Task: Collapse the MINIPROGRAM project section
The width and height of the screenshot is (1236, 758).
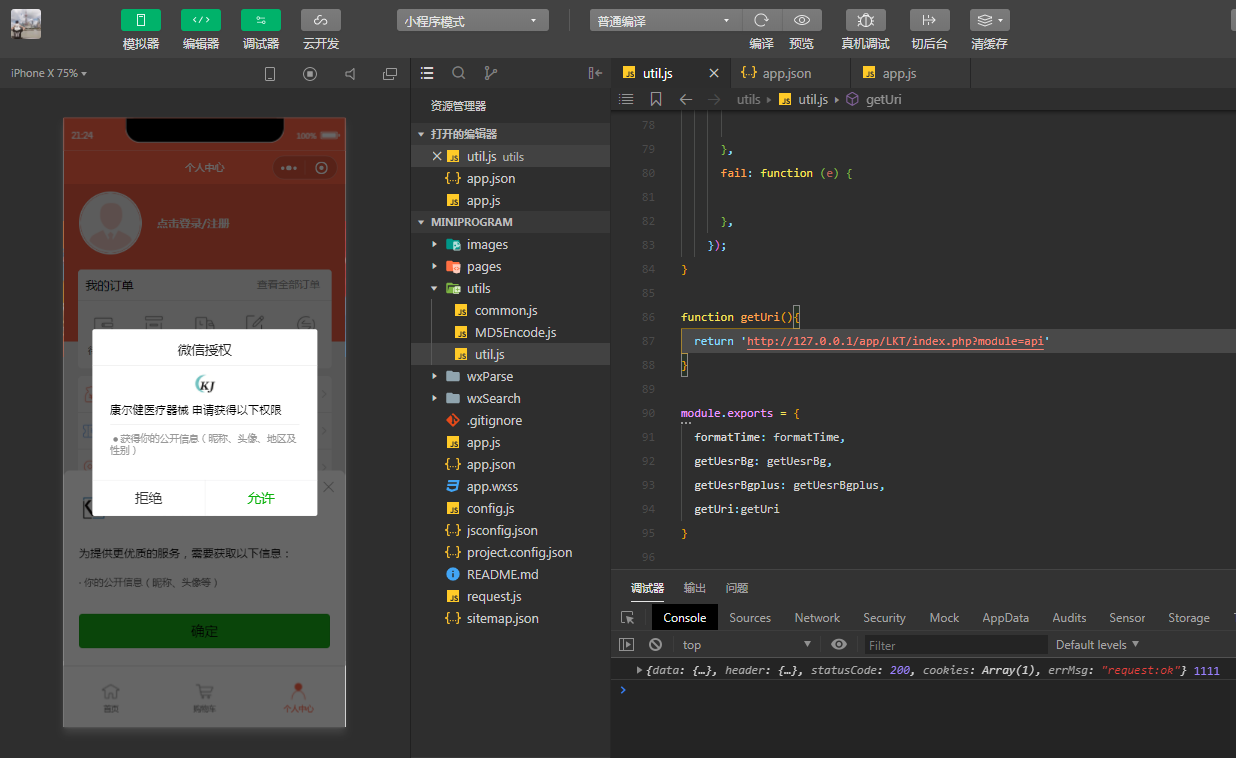Action: point(511,222)
